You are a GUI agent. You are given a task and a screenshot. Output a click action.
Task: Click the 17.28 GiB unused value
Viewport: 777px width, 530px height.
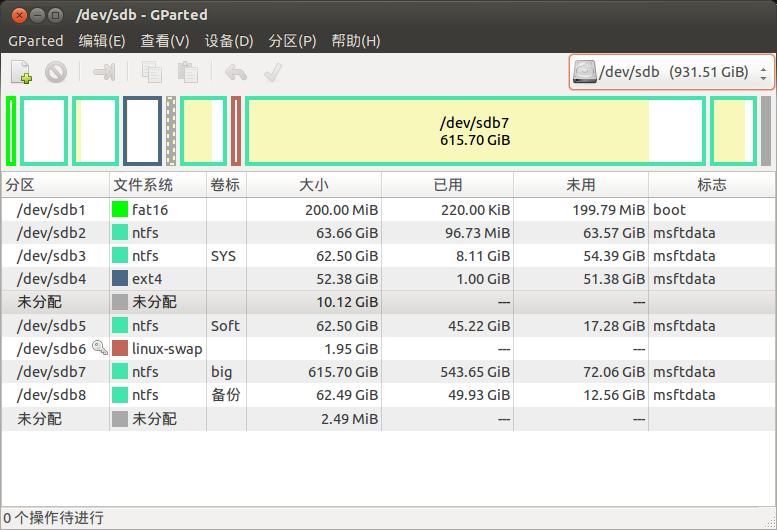click(614, 325)
